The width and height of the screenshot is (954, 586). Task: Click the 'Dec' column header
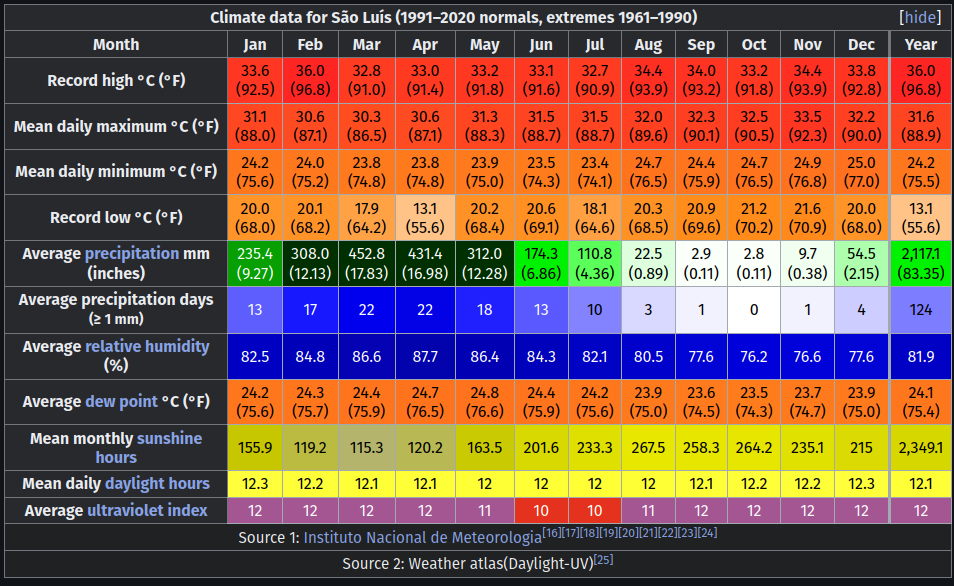coord(861,44)
